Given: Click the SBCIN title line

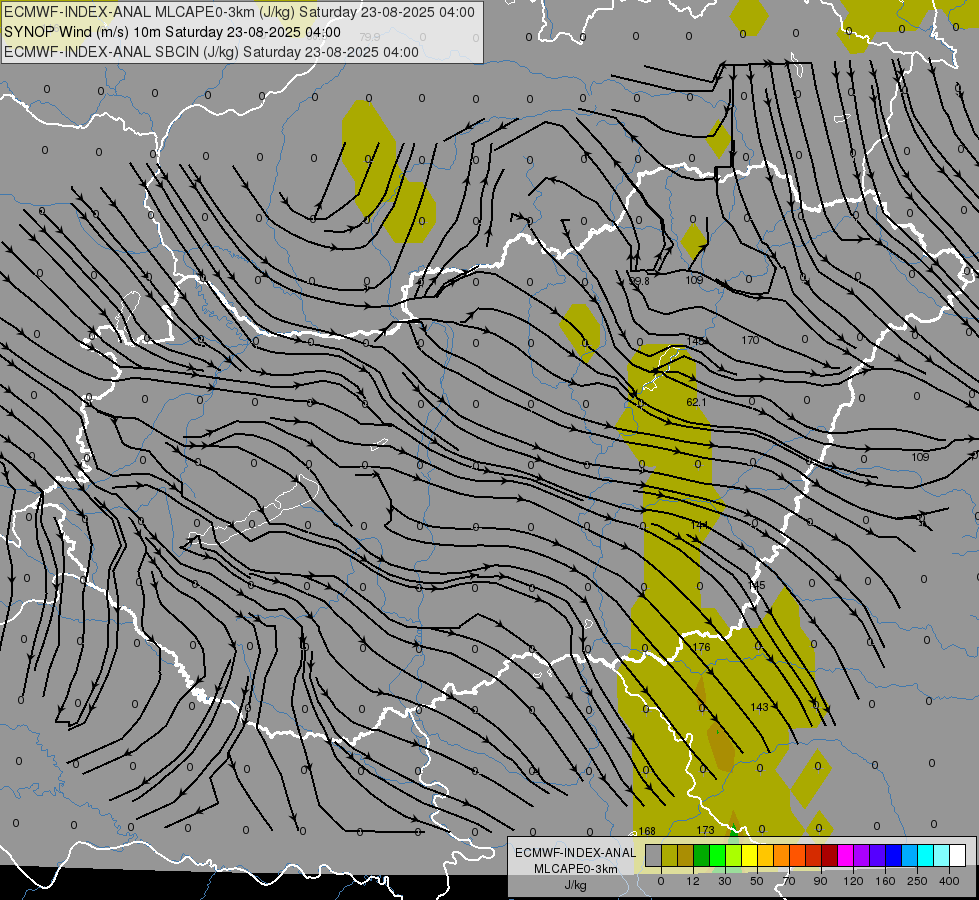Looking at the screenshot, I should point(211,52).
